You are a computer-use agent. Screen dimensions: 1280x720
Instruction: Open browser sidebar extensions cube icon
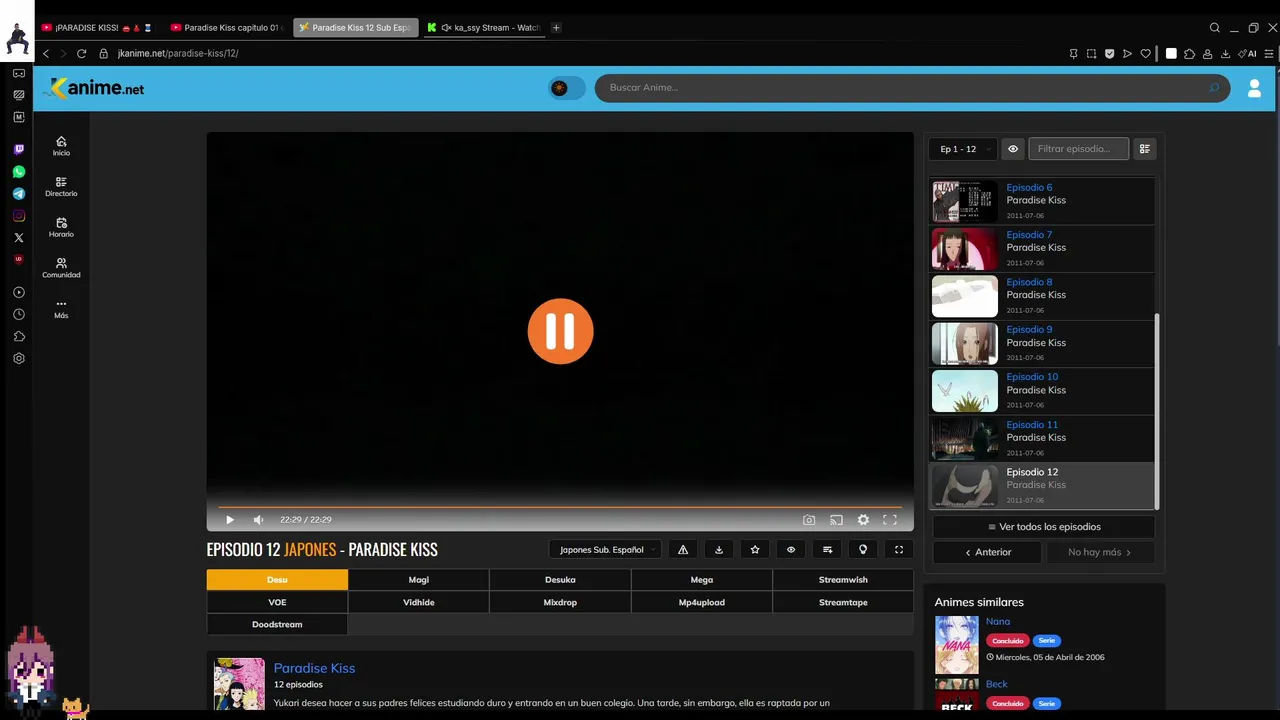point(18,336)
